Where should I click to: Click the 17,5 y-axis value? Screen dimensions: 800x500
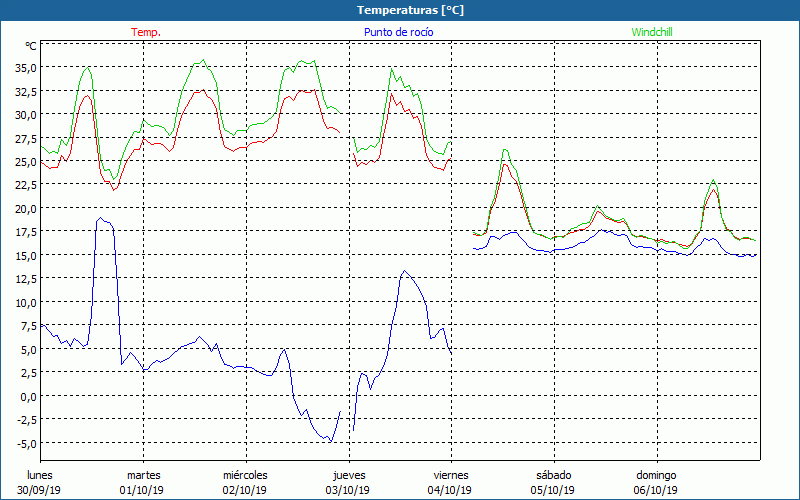27,232
